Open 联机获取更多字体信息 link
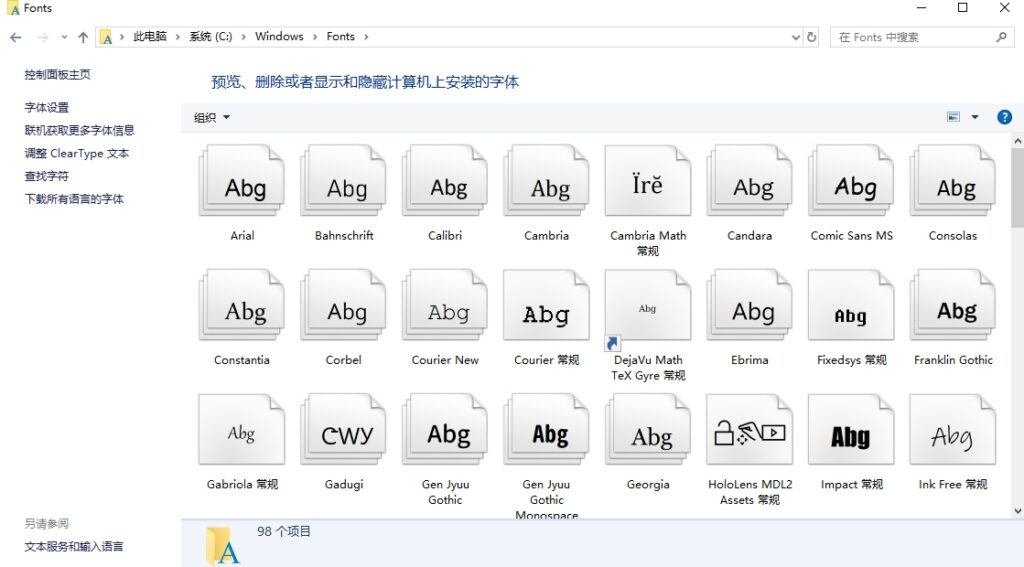The height and width of the screenshot is (567, 1024). point(80,130)
